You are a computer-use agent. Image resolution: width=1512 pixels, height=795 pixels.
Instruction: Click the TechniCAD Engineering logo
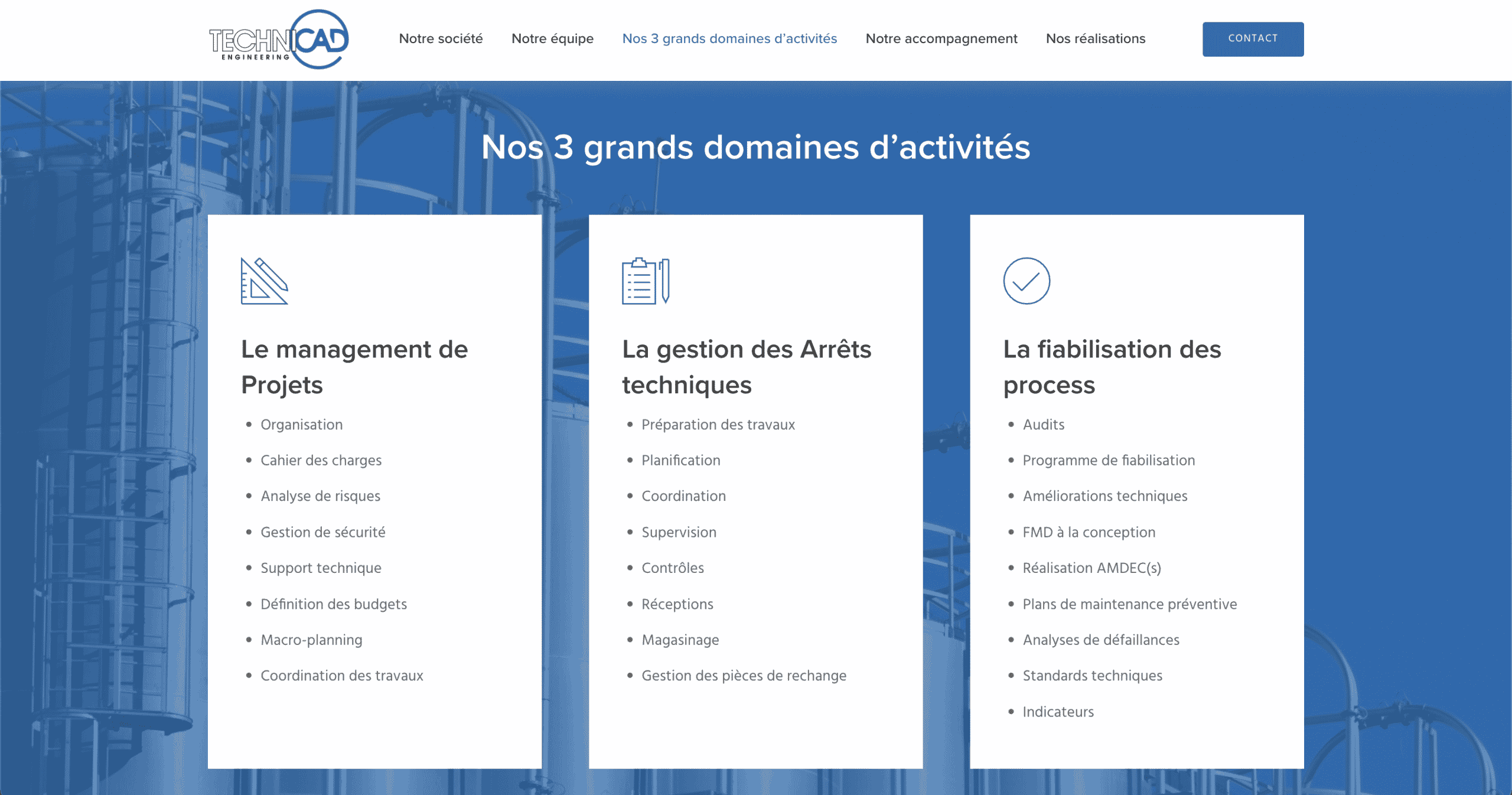click(x=279, y=40)
